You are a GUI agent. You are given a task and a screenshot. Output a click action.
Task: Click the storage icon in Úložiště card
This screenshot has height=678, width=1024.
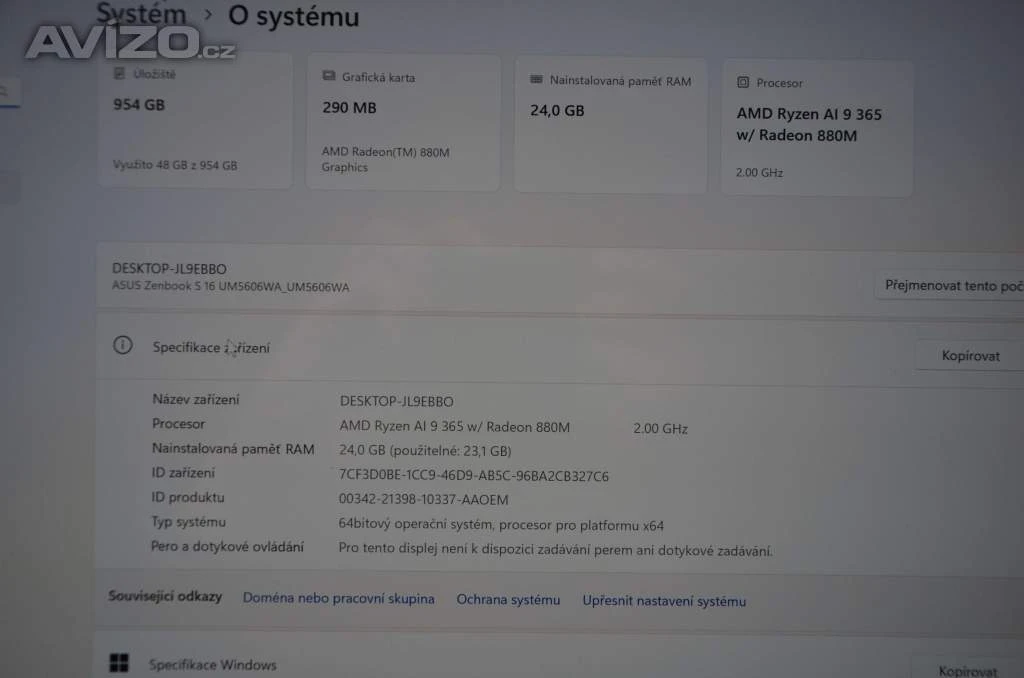coord(120,74)
